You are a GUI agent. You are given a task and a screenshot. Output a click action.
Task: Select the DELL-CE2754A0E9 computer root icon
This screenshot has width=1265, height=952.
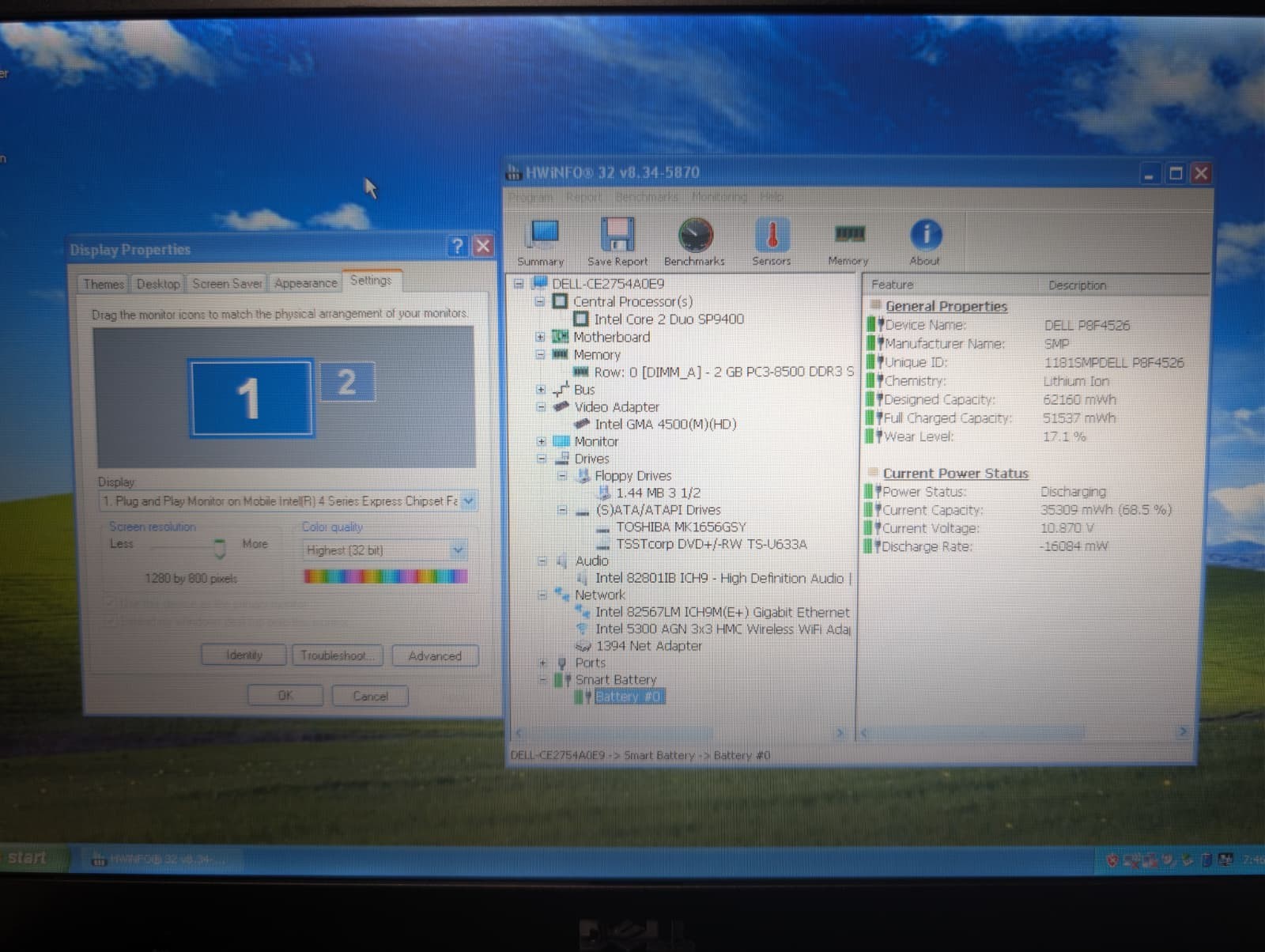tap(540, 283)
